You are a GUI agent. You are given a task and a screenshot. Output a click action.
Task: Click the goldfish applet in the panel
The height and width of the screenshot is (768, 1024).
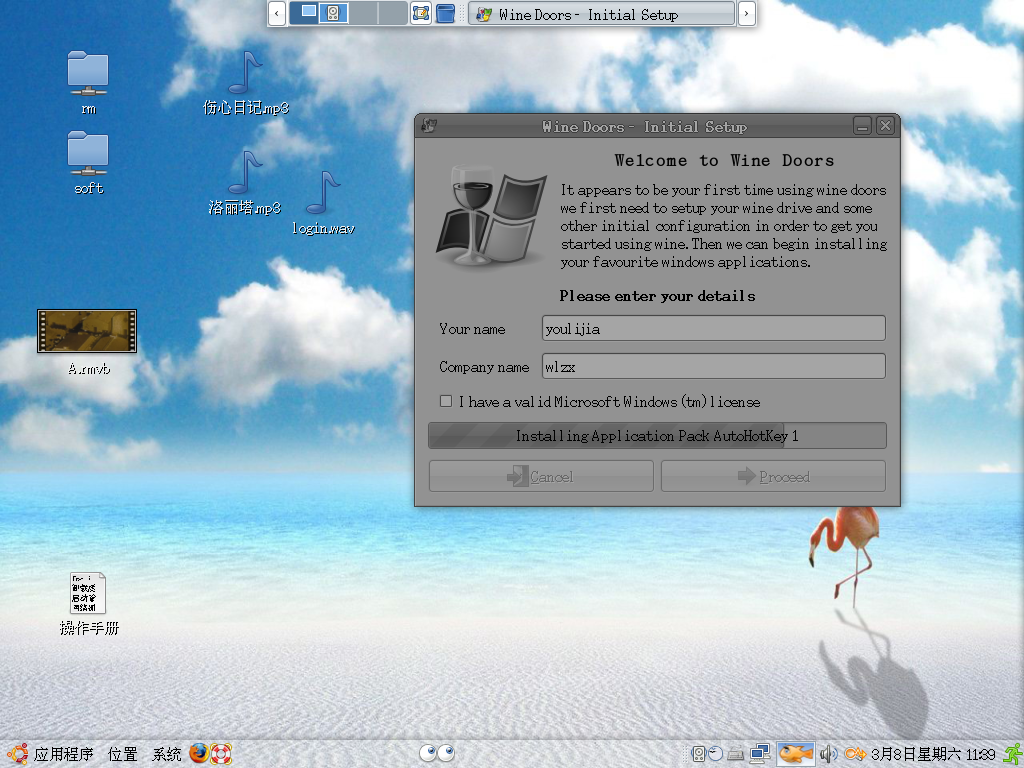pyautogui.click(x=795, y=754)
